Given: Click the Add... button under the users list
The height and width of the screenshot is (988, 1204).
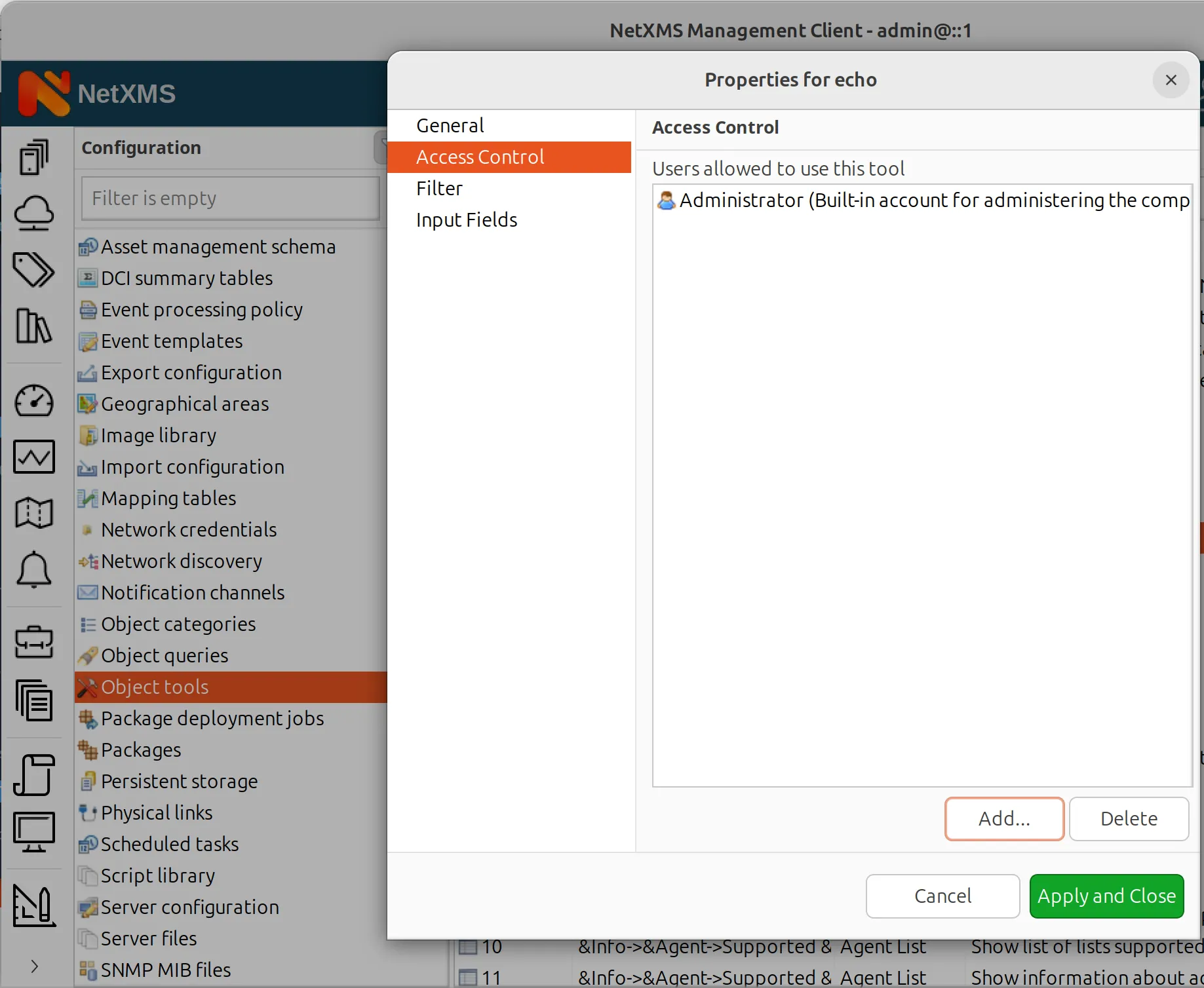Looking at the screenshot, I should (x=1003, y=818).
